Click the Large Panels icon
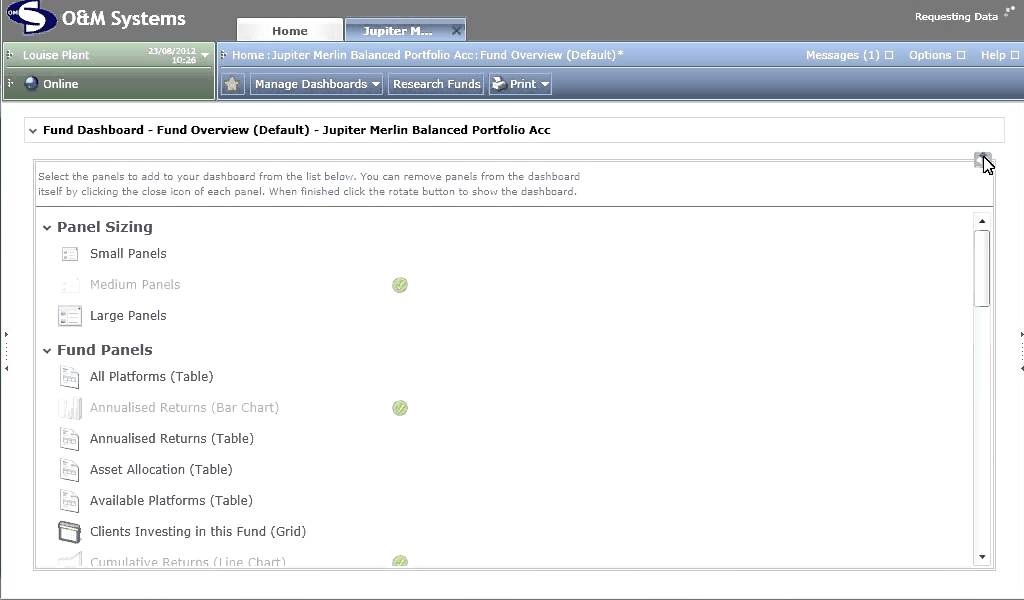The height and width of the screenshot is (600, 1024). (x=69, y=316)
